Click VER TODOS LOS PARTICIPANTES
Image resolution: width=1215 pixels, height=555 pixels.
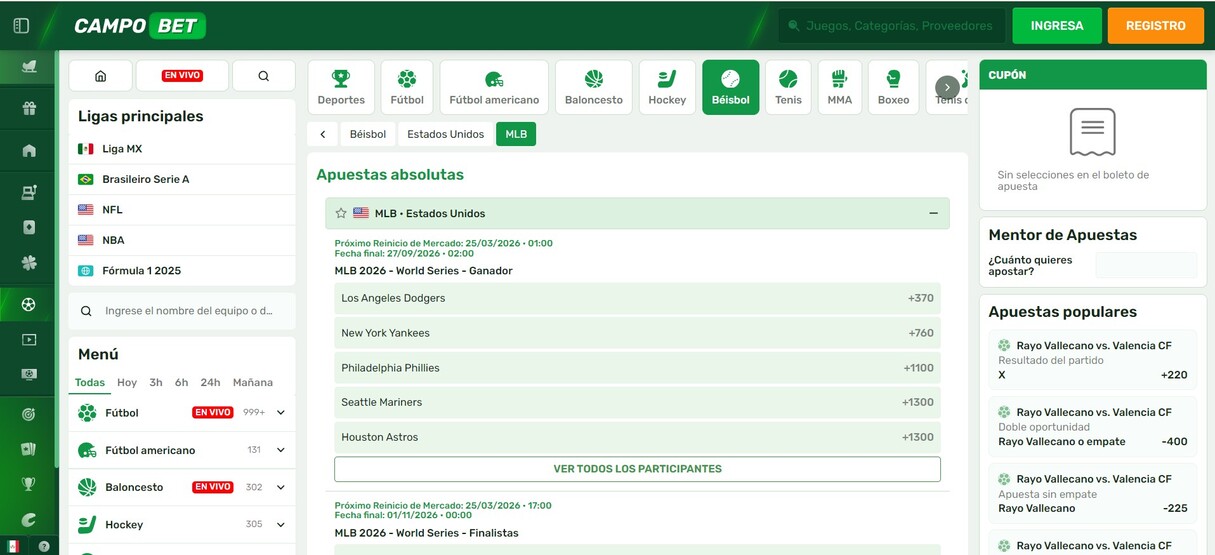pyautogui.click(x=637, y=469)
